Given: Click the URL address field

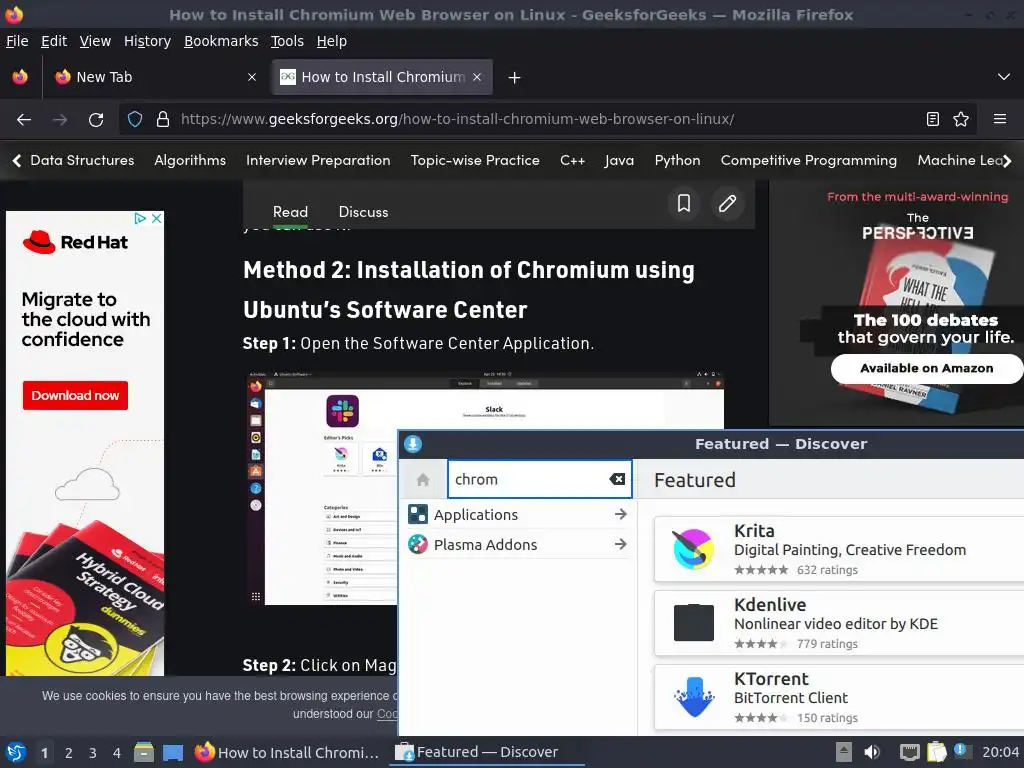Looking at the screenshot, I should coord(545,120).
